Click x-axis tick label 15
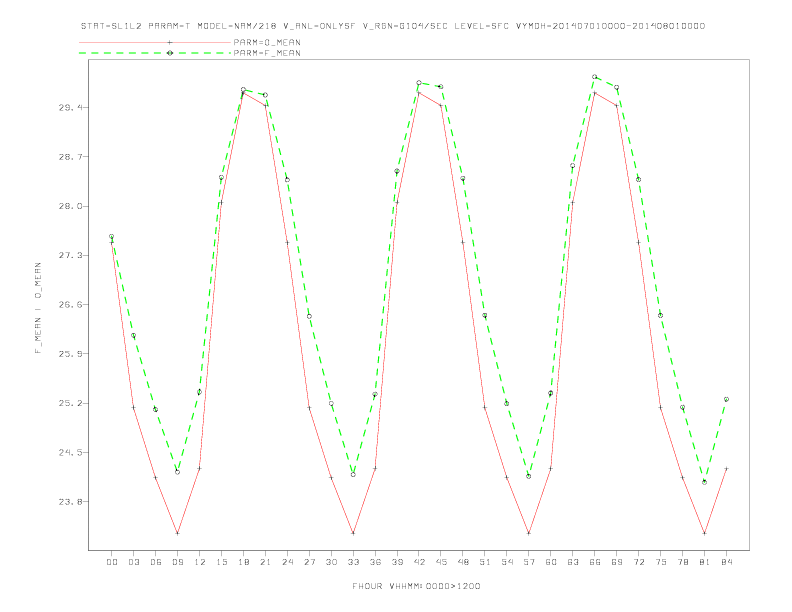Image resolution: width=792 pixels, height=612 pixels. (x=221, y=562)
